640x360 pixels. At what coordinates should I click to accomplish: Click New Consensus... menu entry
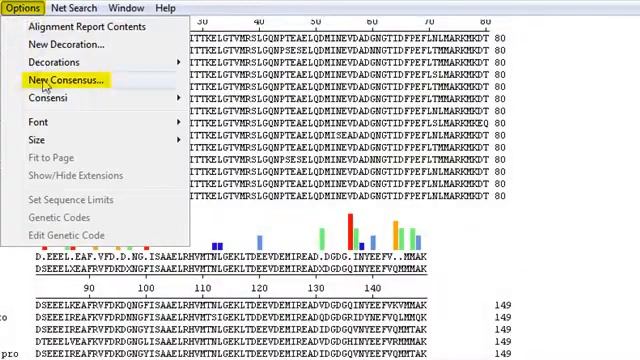click(66, 80)
